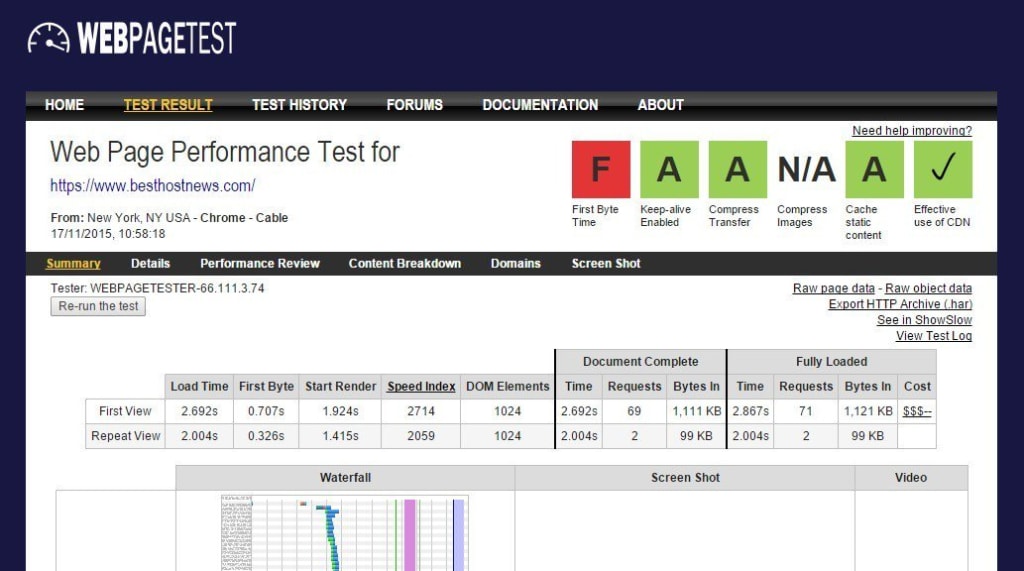Screen dimensions: 1024x571
Task: Switch to the Summary tab
Action: (x=73, y=264)
